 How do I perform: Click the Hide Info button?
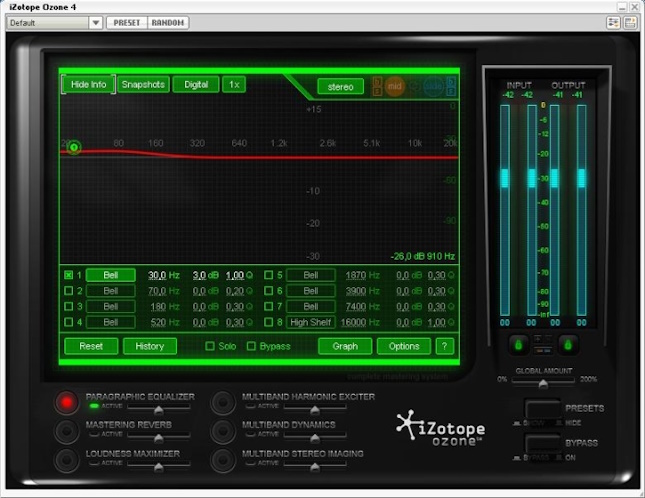pos(88,84)
